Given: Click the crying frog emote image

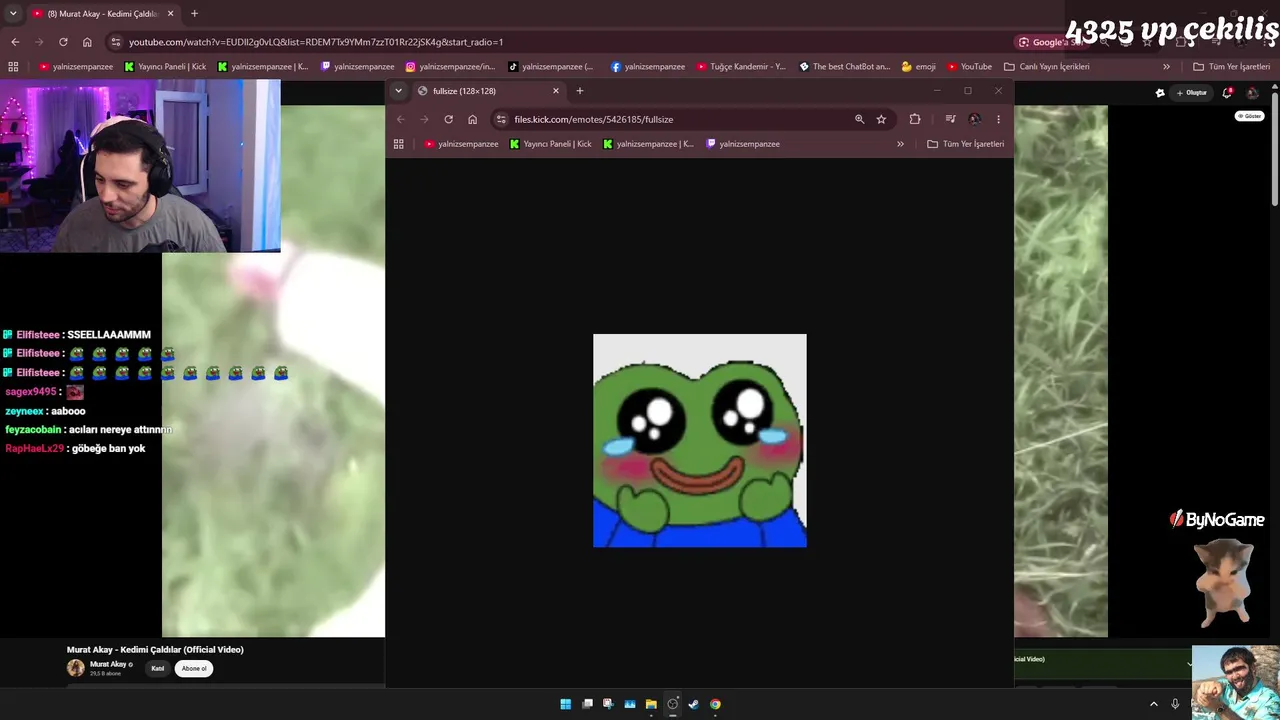Looking at the screenshot, I should coord(700,441).
